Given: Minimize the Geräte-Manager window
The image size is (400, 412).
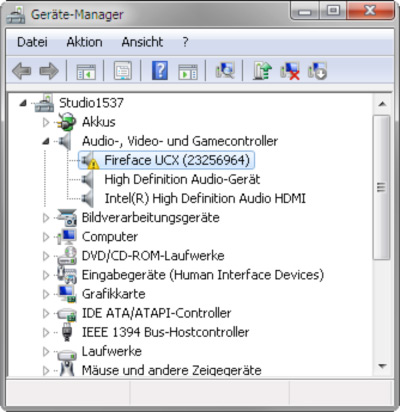Looking at the screenshot, I should 305,11.
